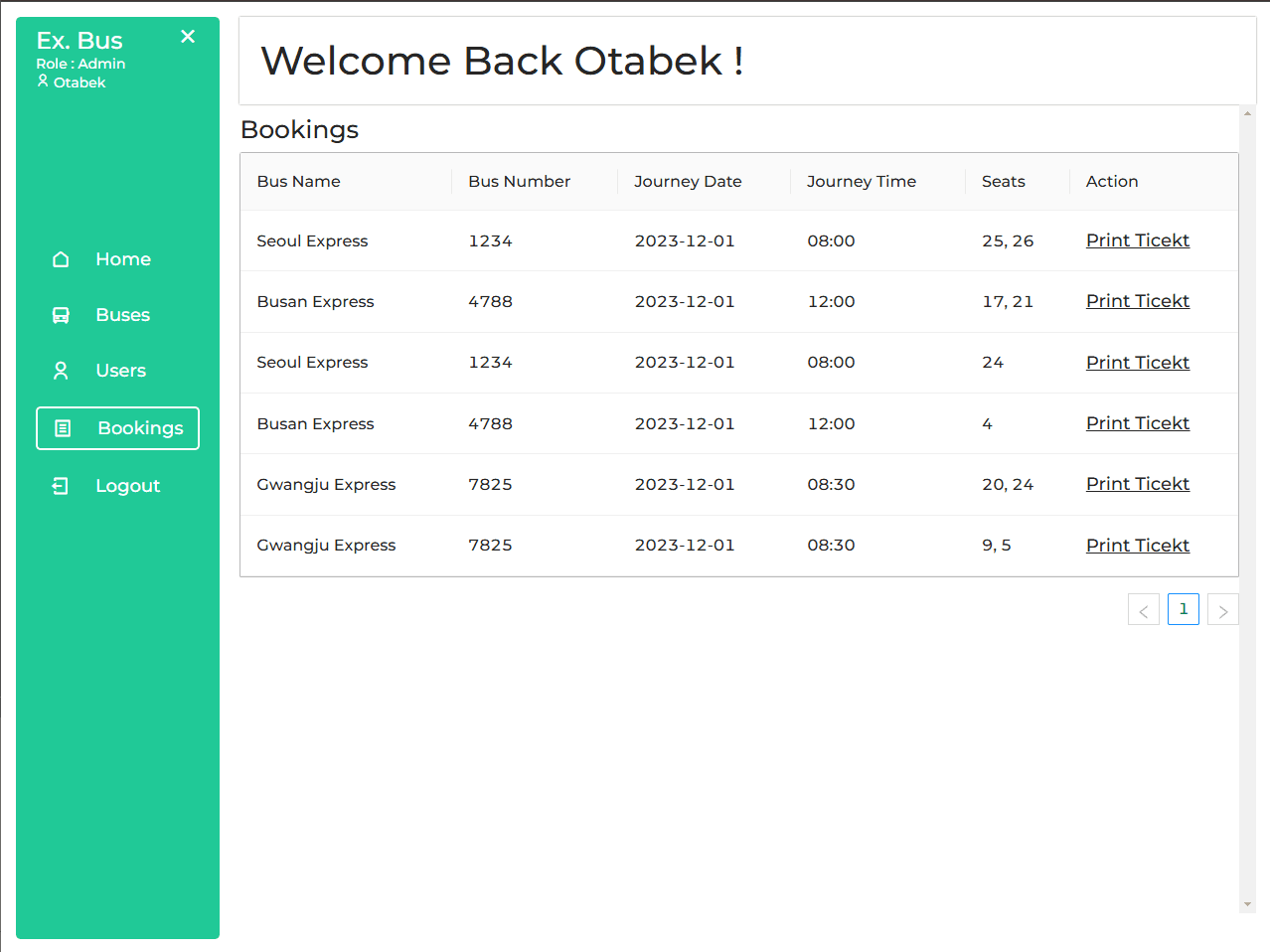Viewport: 1270px width, 952px height.
Task: Click the scrollbar down arrow
Action: pyautogui.click(x=1247, y=904)
